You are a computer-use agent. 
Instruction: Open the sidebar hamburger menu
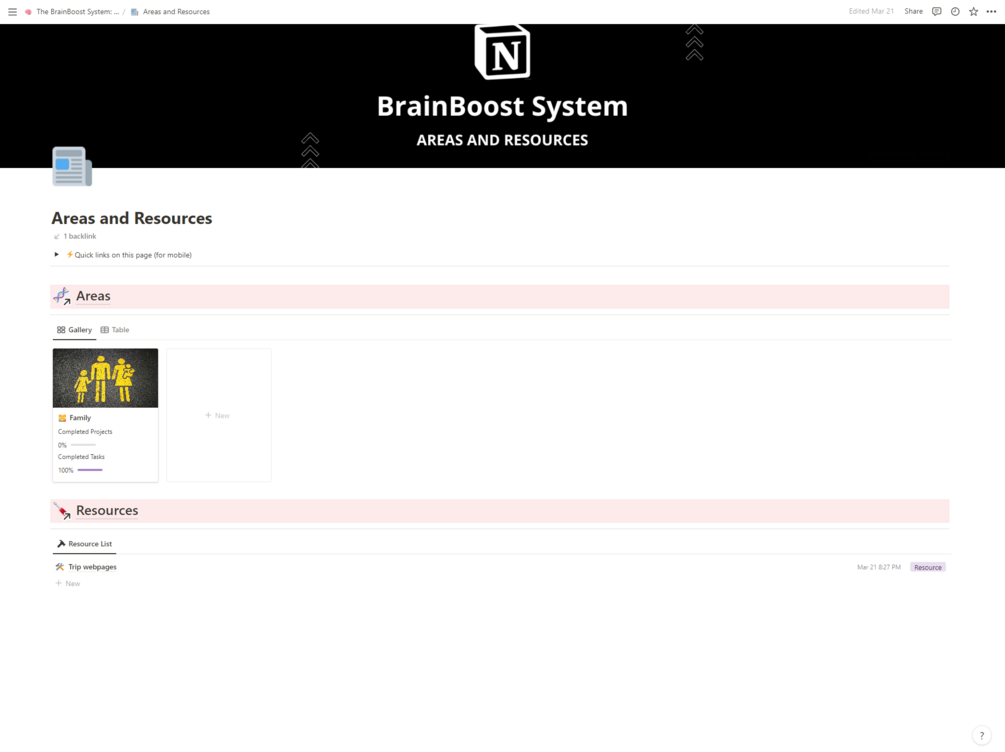coord(12,12)
